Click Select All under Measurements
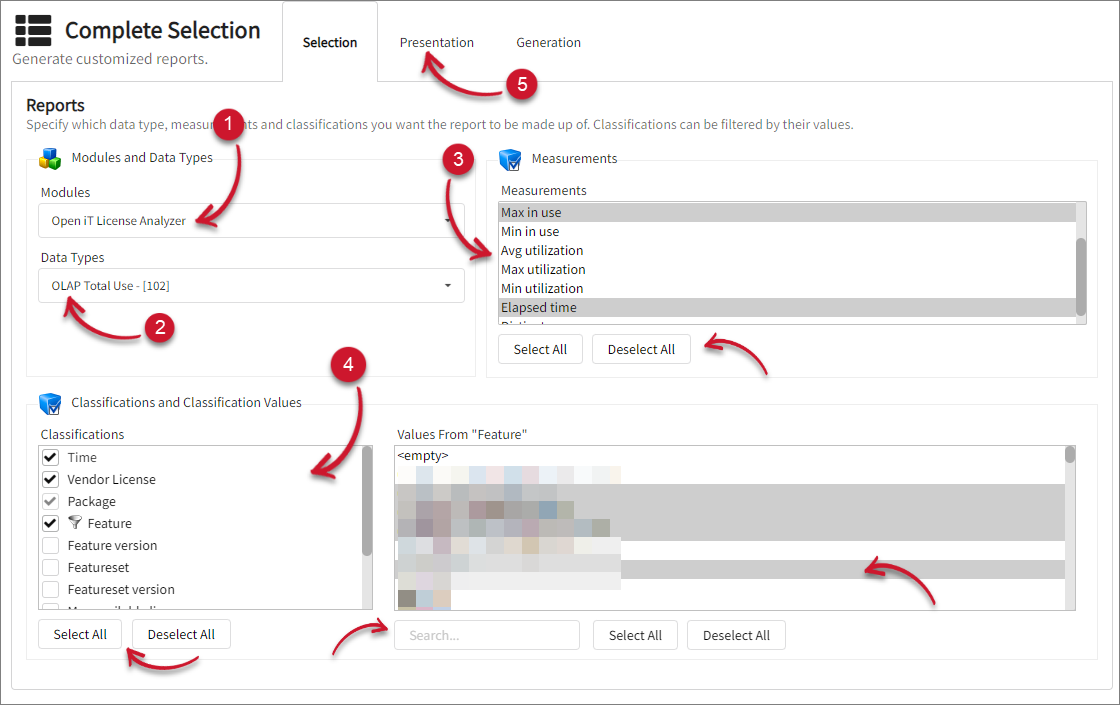Viewport: 1120px width, 705px height. point(540,349)
